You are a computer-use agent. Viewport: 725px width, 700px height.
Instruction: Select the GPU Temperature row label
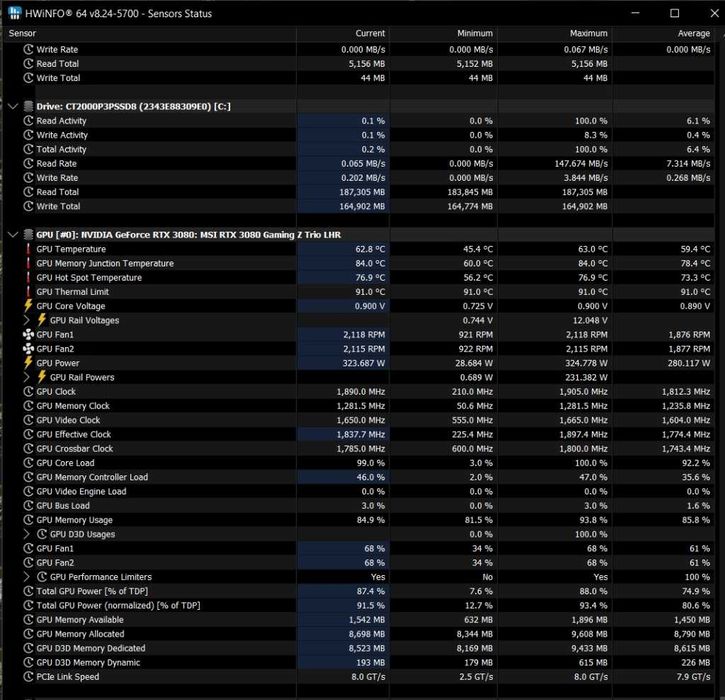71,249
